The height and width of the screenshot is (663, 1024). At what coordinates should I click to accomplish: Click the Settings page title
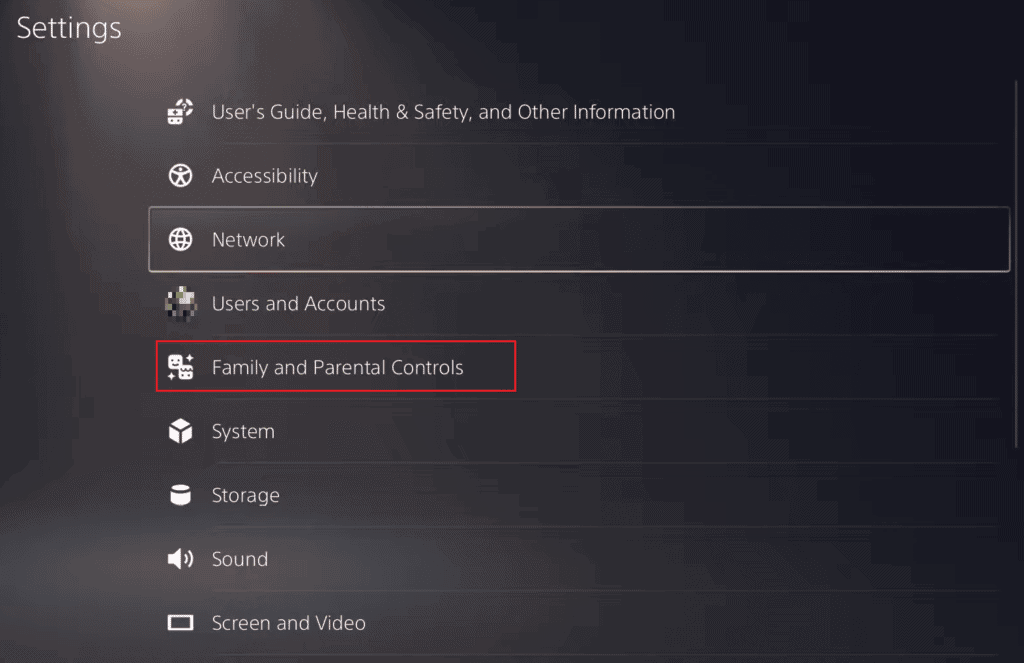point(69,28)
